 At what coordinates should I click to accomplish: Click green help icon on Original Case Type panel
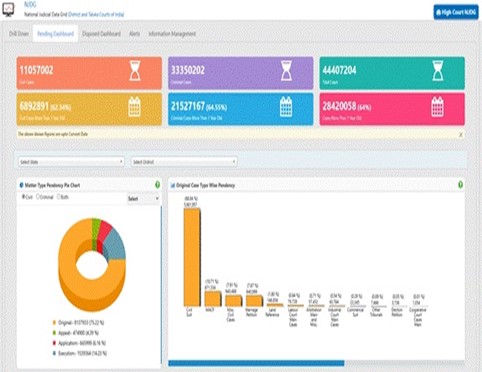pos(460,185)
